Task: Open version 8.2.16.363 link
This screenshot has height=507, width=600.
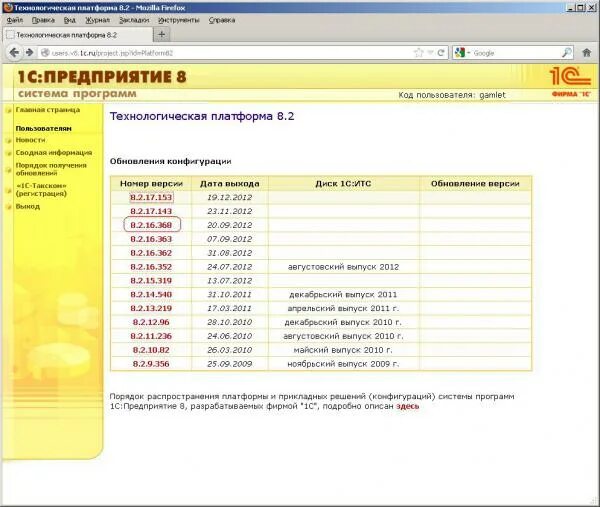Action: point(151,239)
